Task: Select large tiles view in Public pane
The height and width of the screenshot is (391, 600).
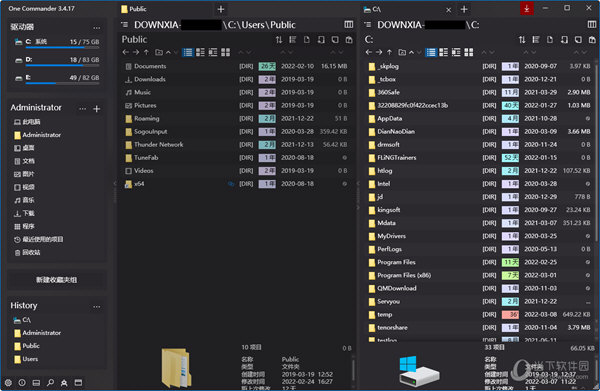Action: 225,52
